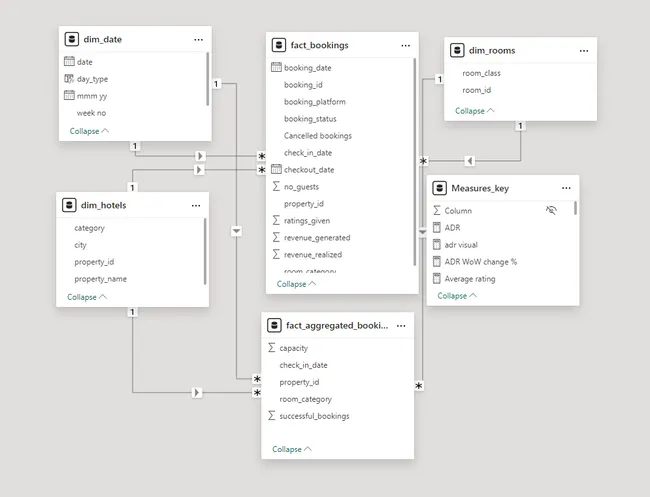Click the dim_date field list scrollbar

[x=207, y=79]
